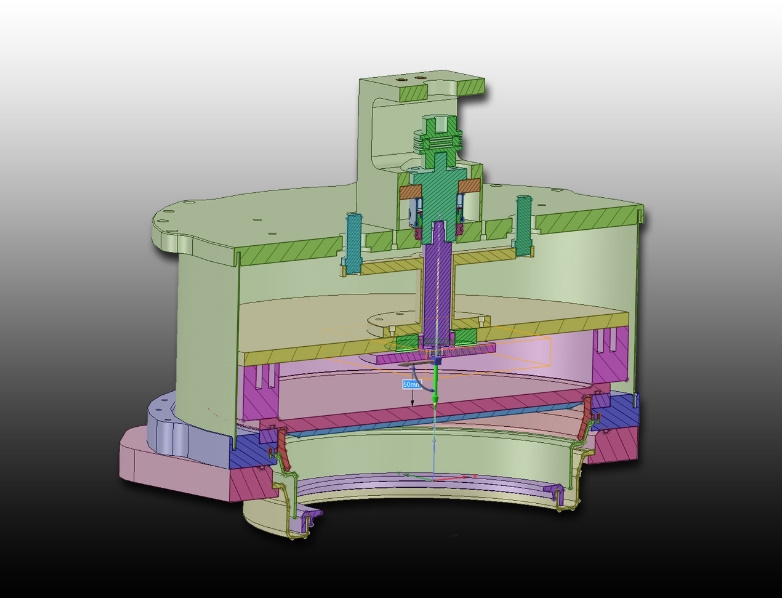Select the right teal bolt in lid
782x598 pixels.
(522, 226)
